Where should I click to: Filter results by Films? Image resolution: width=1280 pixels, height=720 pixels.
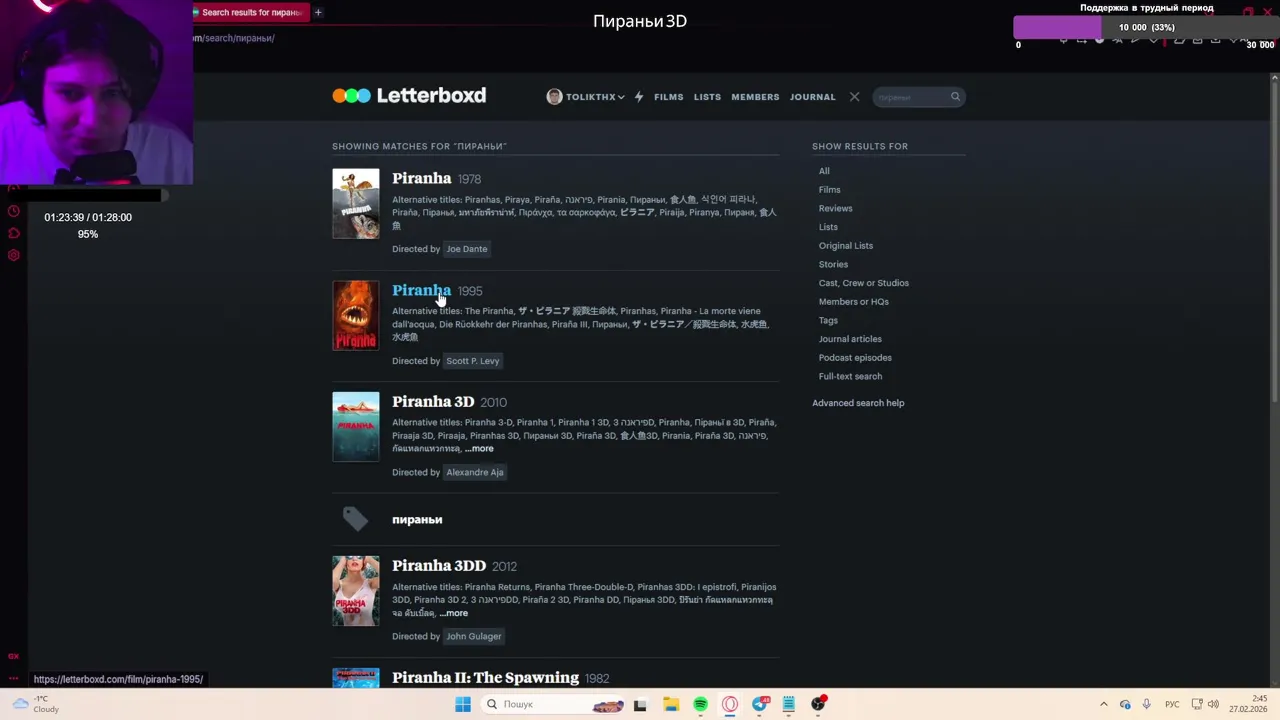(830, 190)
